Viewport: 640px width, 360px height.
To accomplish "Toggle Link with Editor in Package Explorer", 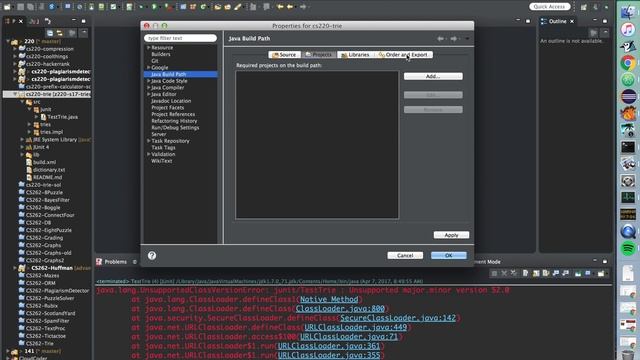I will [x=60, y=33].
